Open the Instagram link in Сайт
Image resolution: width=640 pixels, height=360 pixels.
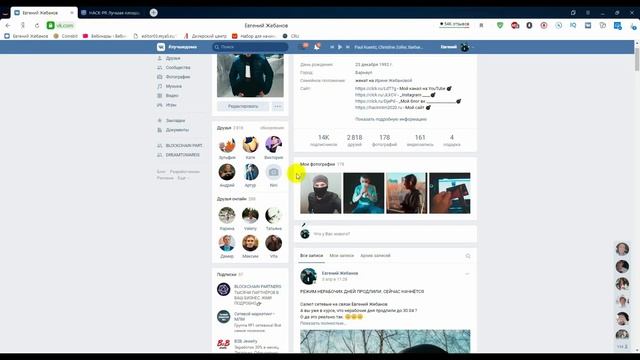point(376,95)
